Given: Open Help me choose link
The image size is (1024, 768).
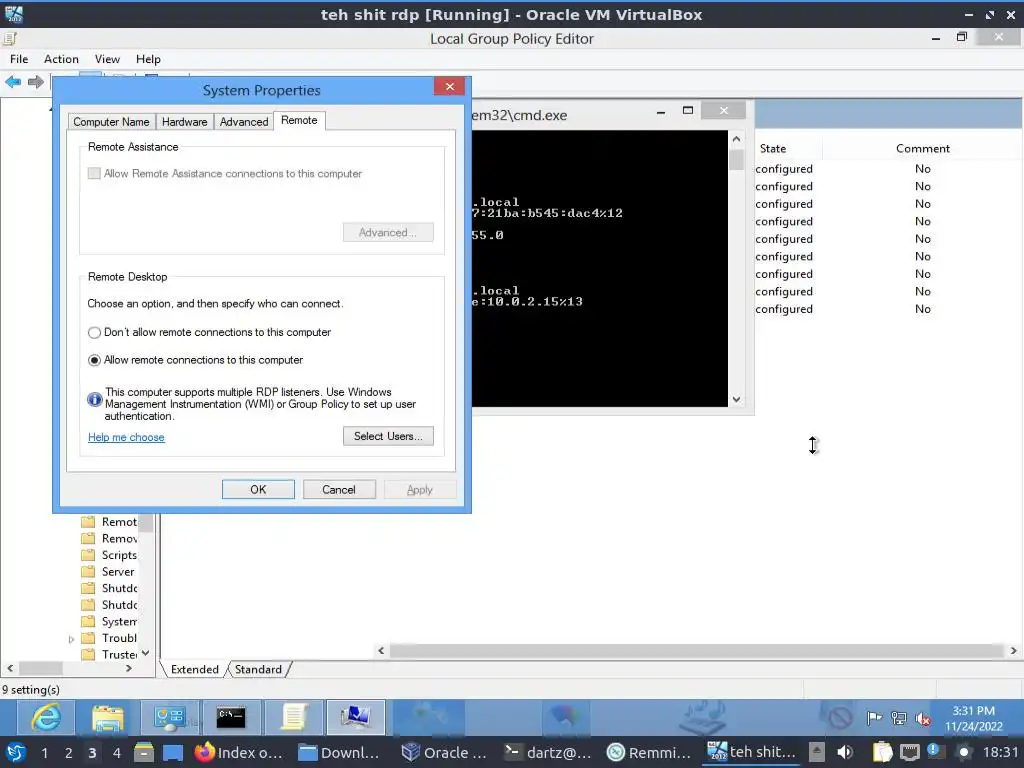Looking at the screenshot, I should click(x=126, y=438).
